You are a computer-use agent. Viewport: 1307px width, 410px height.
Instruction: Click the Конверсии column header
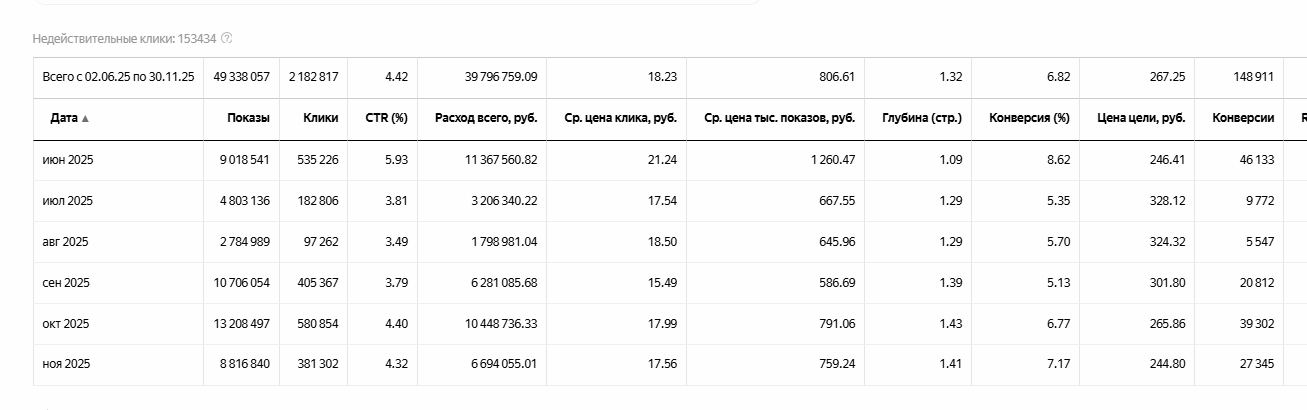pyautogui.click(x=1243, y=118)
